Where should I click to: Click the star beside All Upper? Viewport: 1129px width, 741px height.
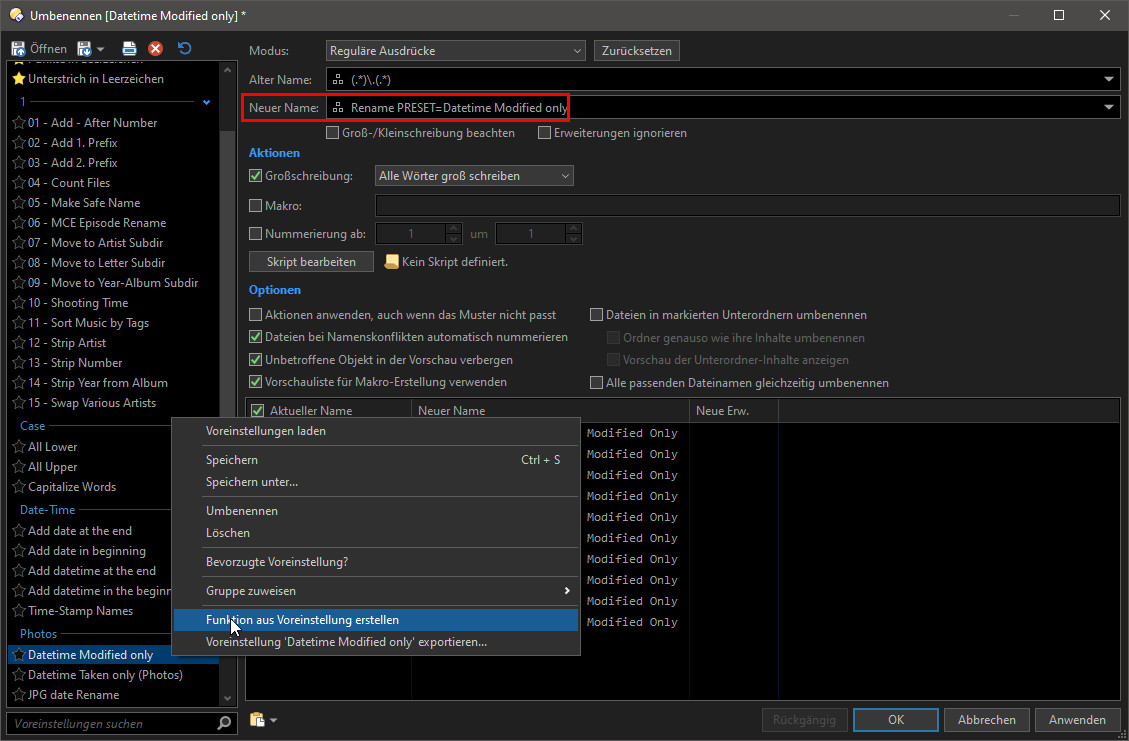point(19,467)
